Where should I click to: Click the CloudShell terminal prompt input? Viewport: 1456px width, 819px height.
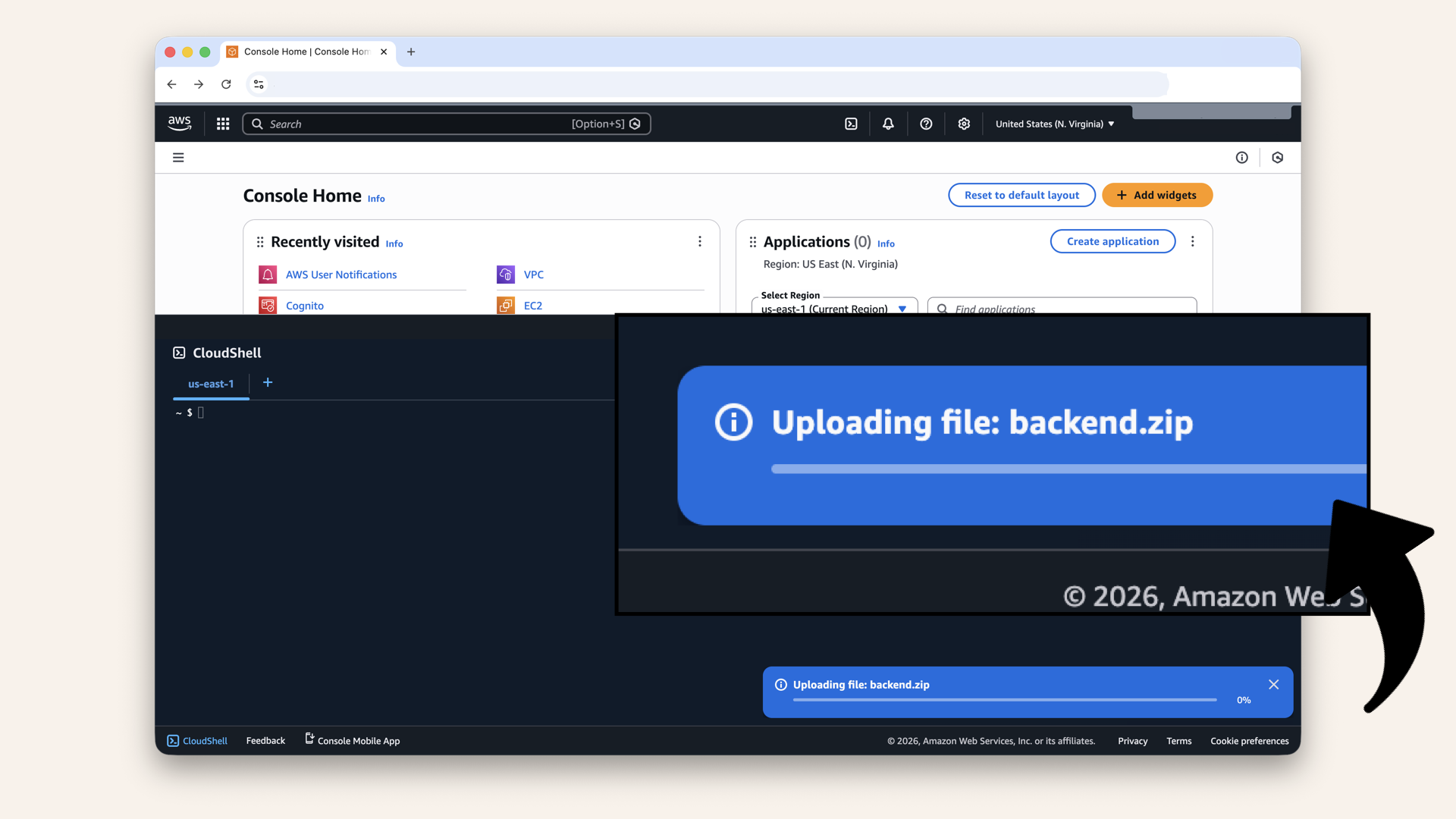(x=200, y=413)
